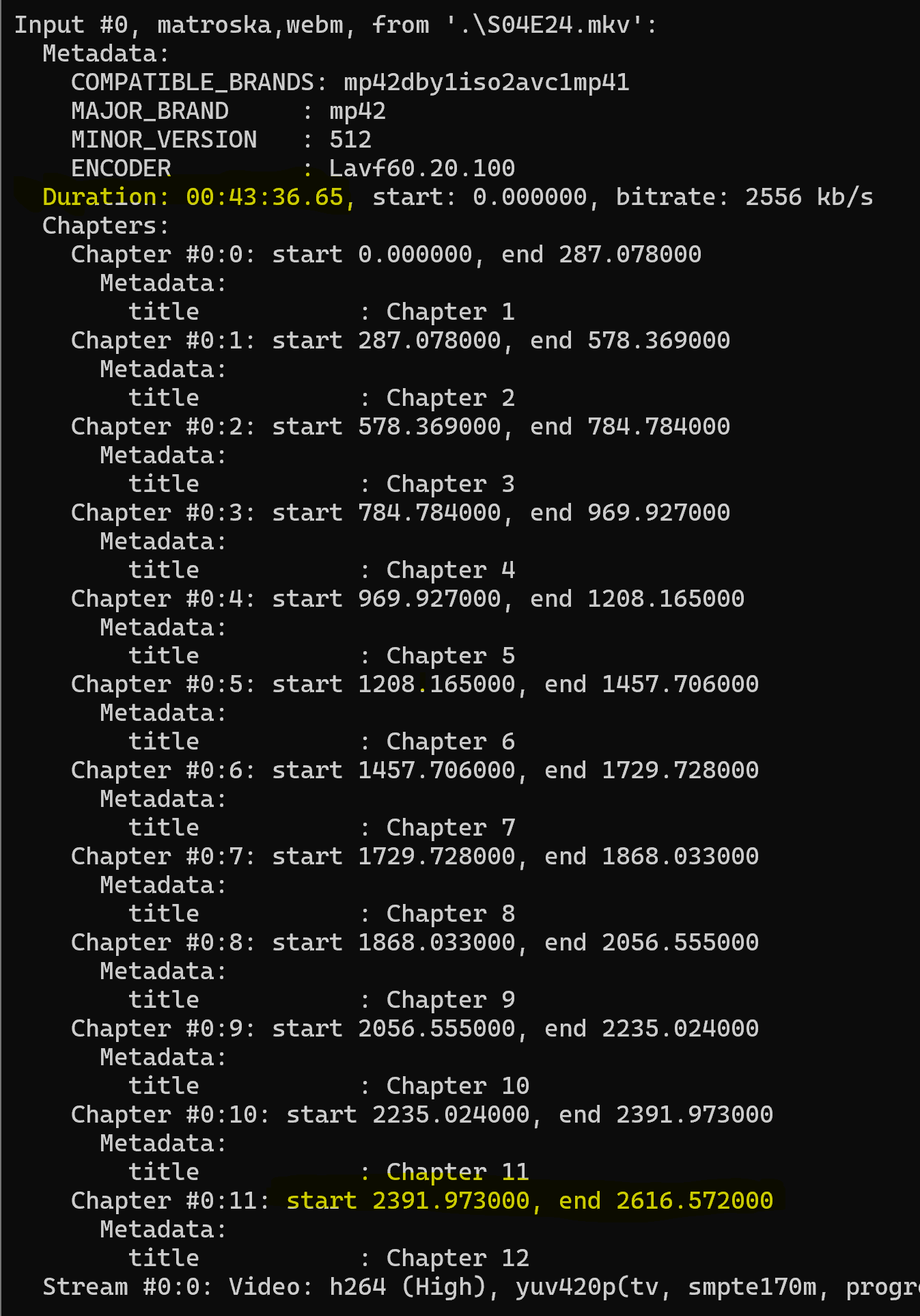Click the COMPATIBLE_BRANDS value mp42dby1iso2avc1mp41

pyautogui.click(x=486, y=82)
